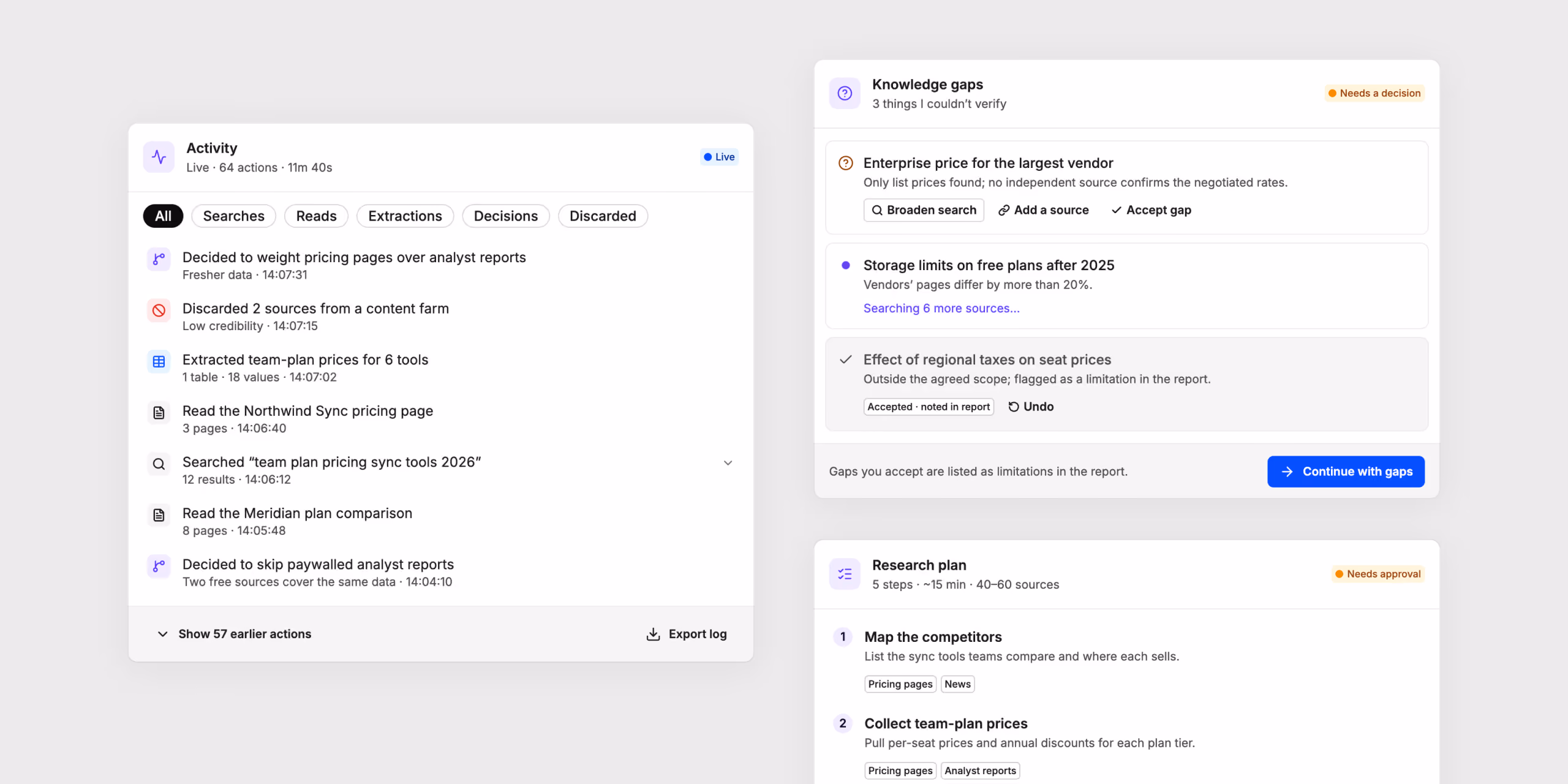Image resolution: width=1568 pixels, height=784 pixels.
Task: Click Pricing pages tag under Map the competitors
Action: click(x=900, y=684)
